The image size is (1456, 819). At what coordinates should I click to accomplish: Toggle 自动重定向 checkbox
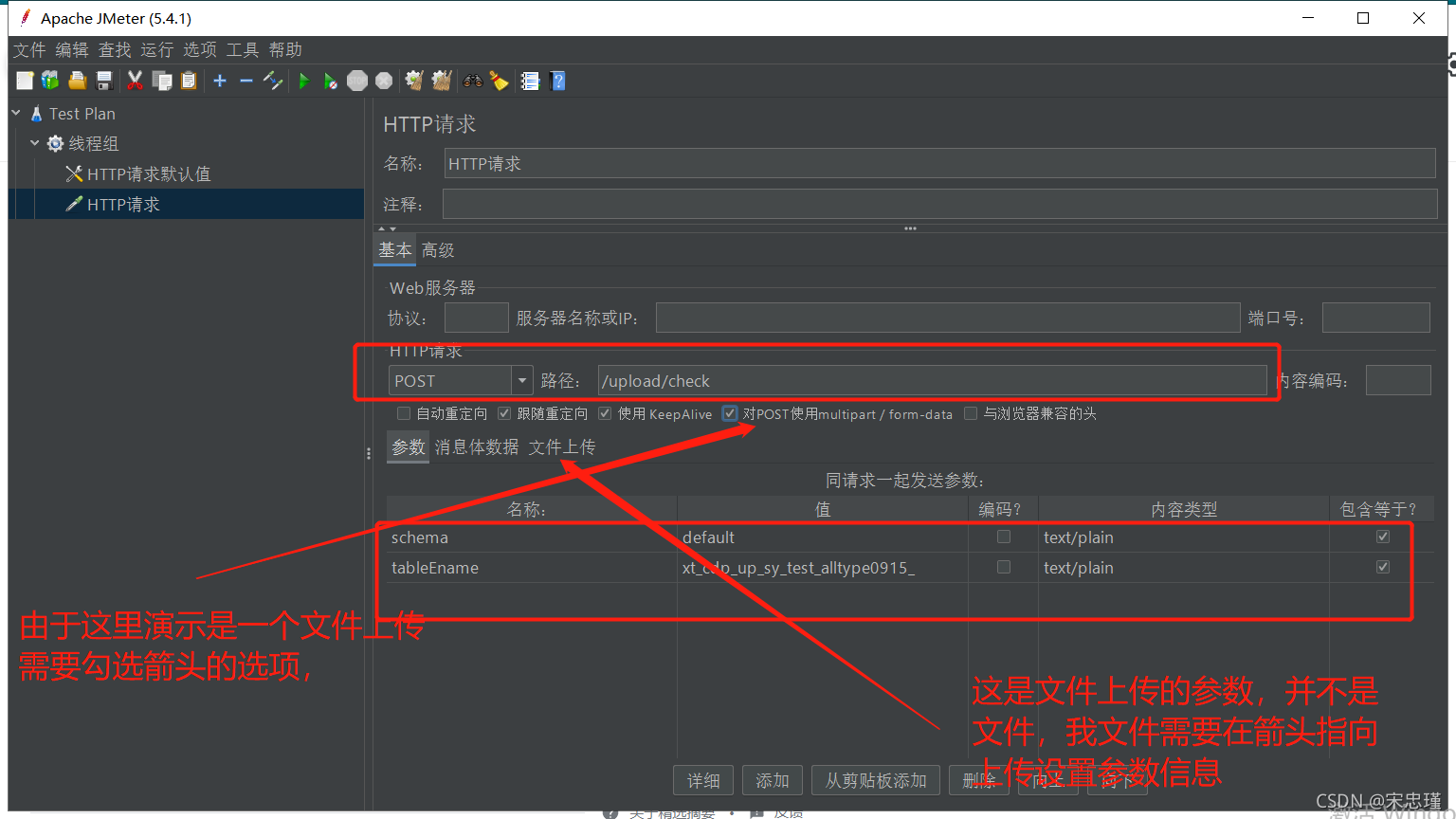[x=404, y=413]
